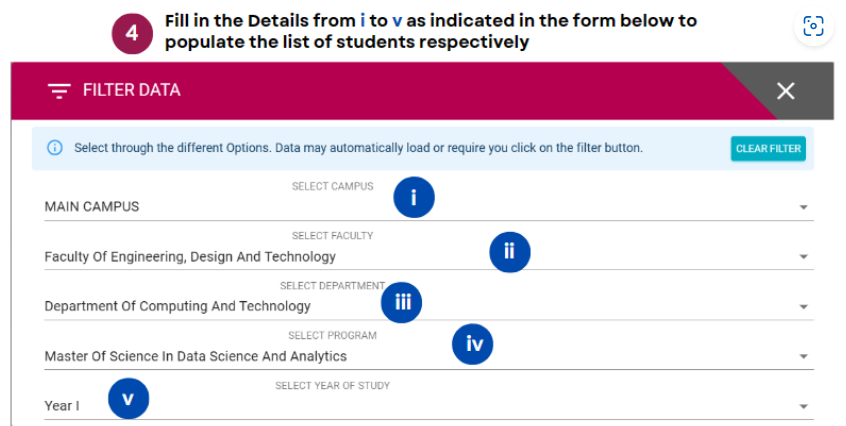Click the blue marker labeled iii
The image size is (846, 426).
click(401, 302)
